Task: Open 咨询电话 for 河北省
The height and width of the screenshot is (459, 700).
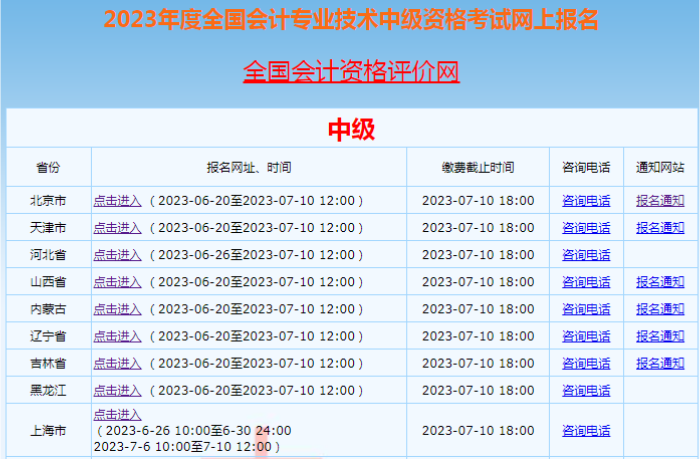Action: click(586, 255)
